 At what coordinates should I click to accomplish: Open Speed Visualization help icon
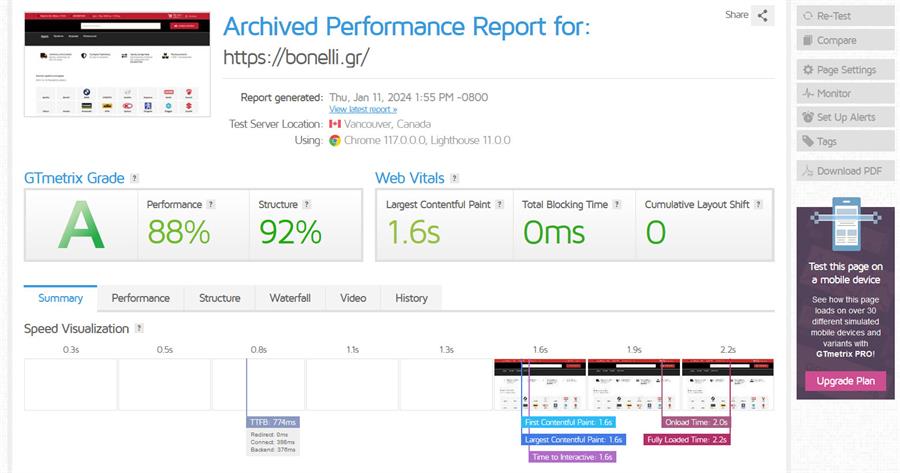pyautogui.click(x=139, y=328)
